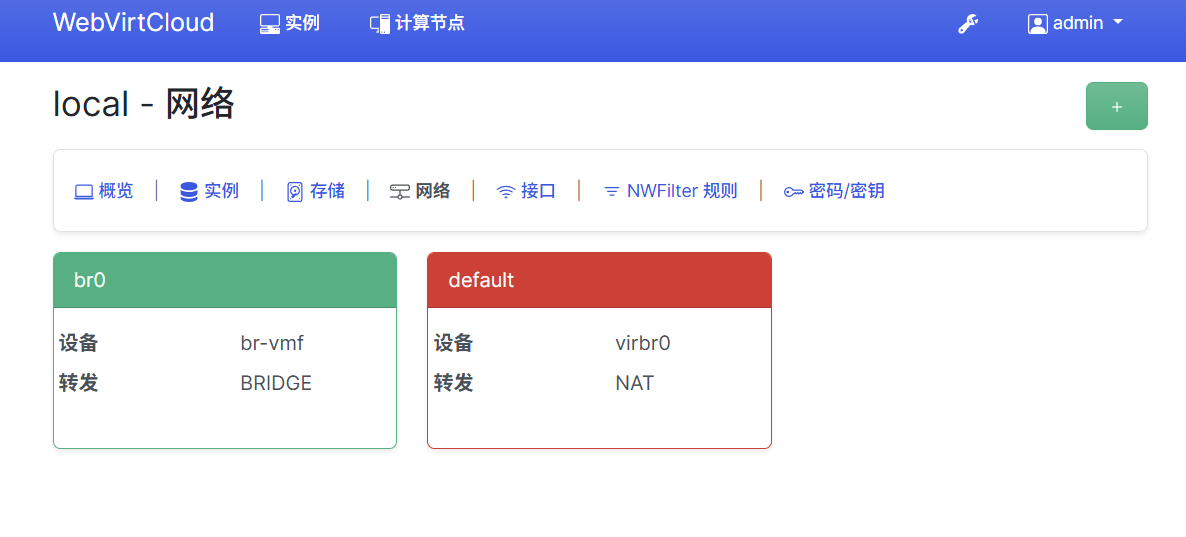Viewport: 1186px width, 537px height.
Task: Click the network icon next to 网络
Action: (400, 192)
